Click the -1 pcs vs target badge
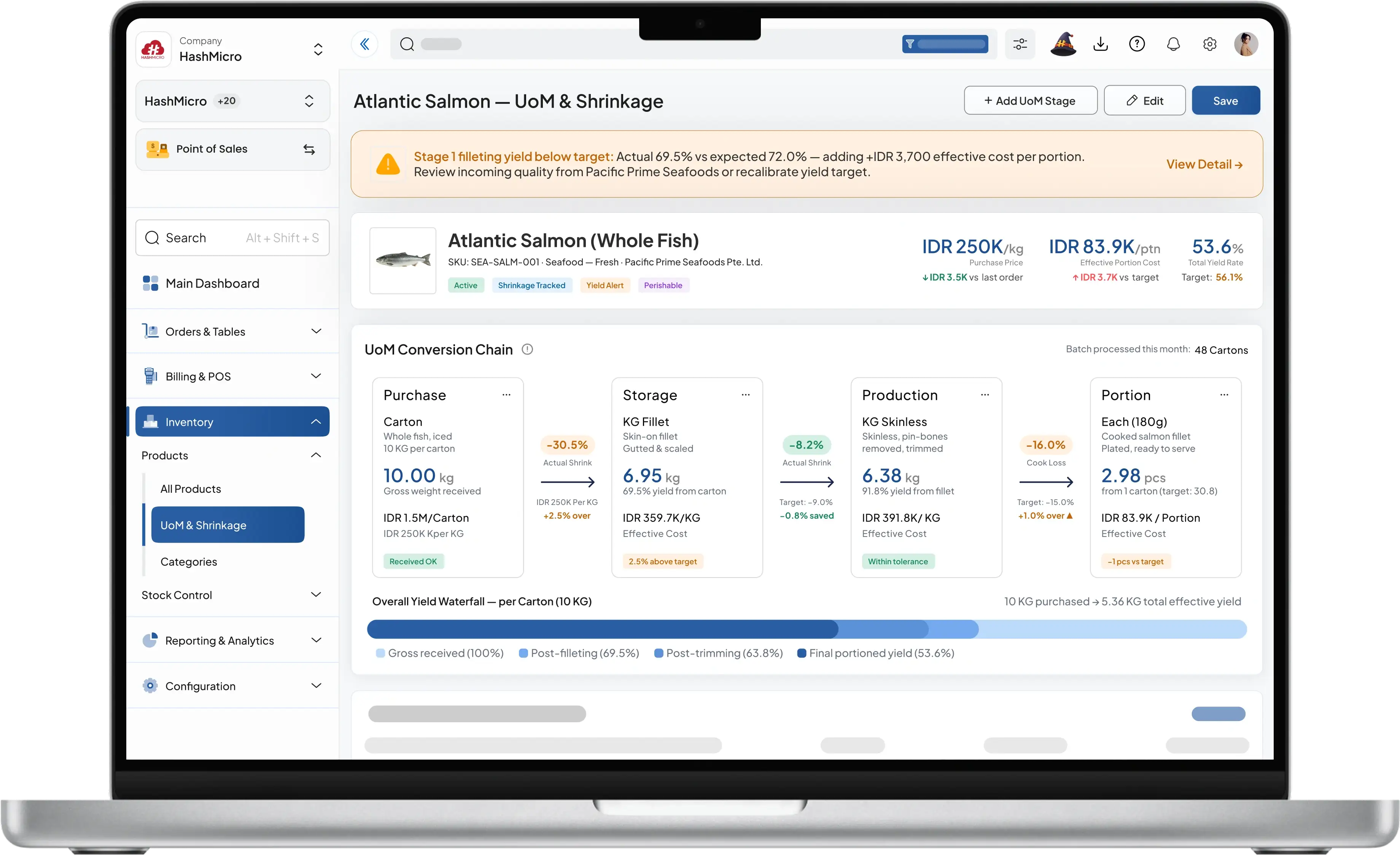 tap(1136, 561)
